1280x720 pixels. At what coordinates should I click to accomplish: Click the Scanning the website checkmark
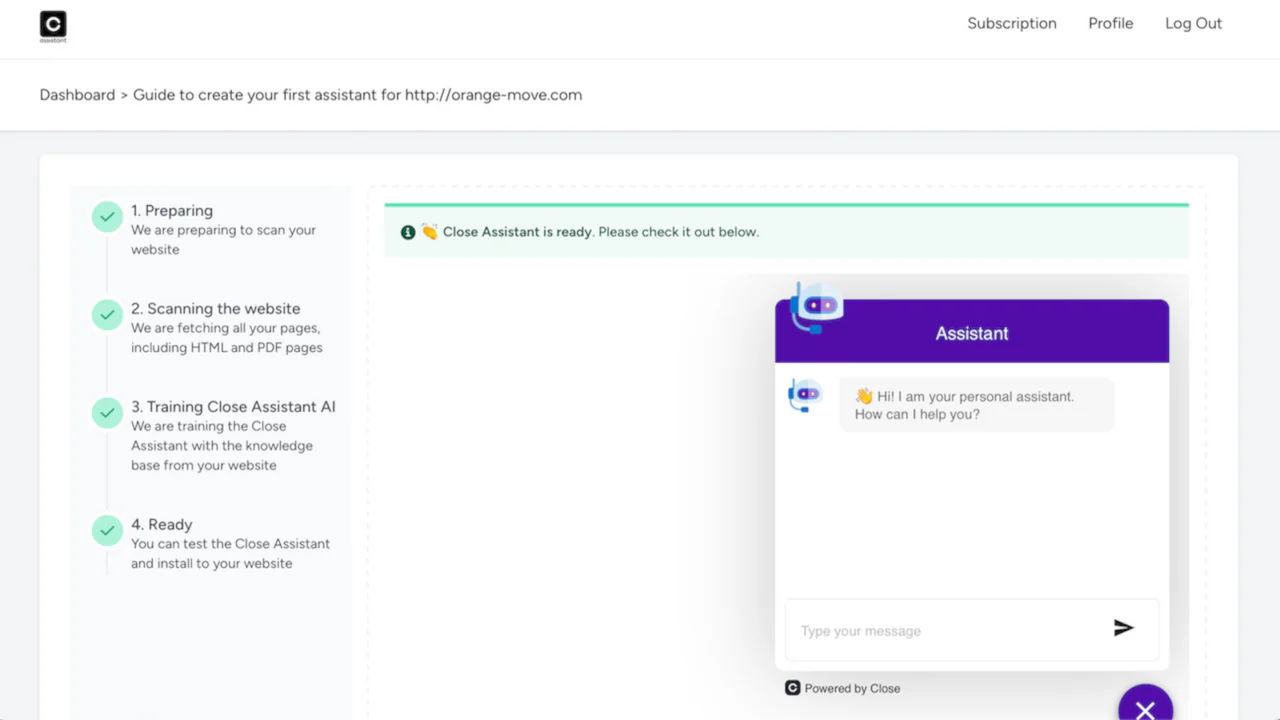coord(107,315)
